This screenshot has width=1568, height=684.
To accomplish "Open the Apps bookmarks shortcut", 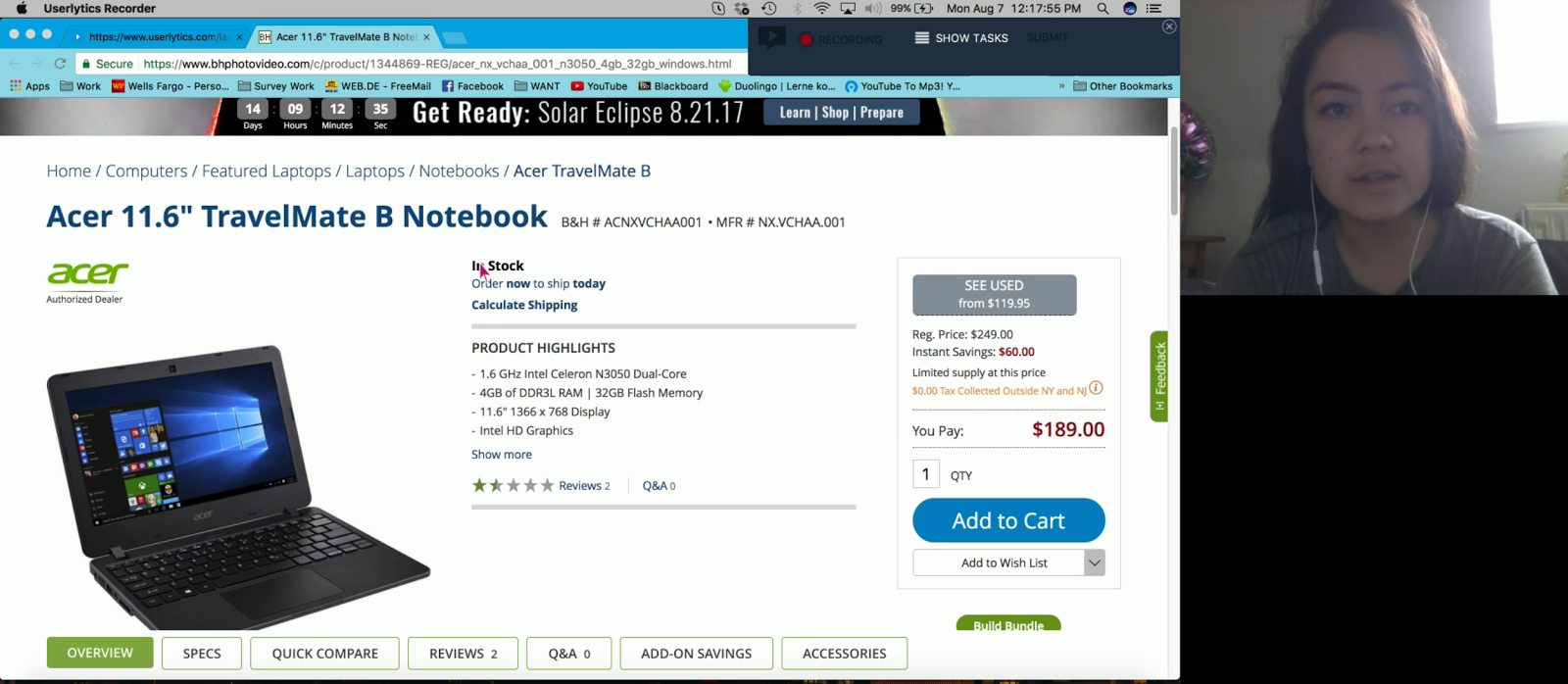I will (29, 86).
